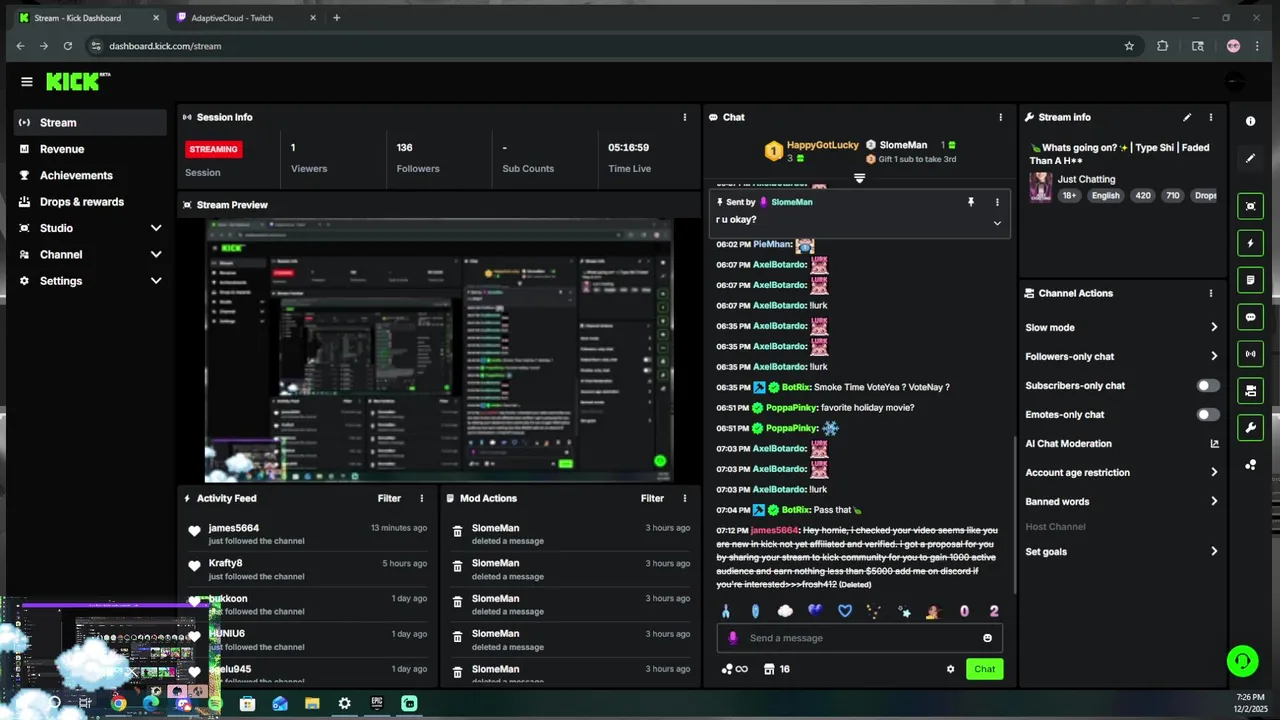Open pinned message three-dot menu
The image size is (1280, 720).
tap(997, 202)
